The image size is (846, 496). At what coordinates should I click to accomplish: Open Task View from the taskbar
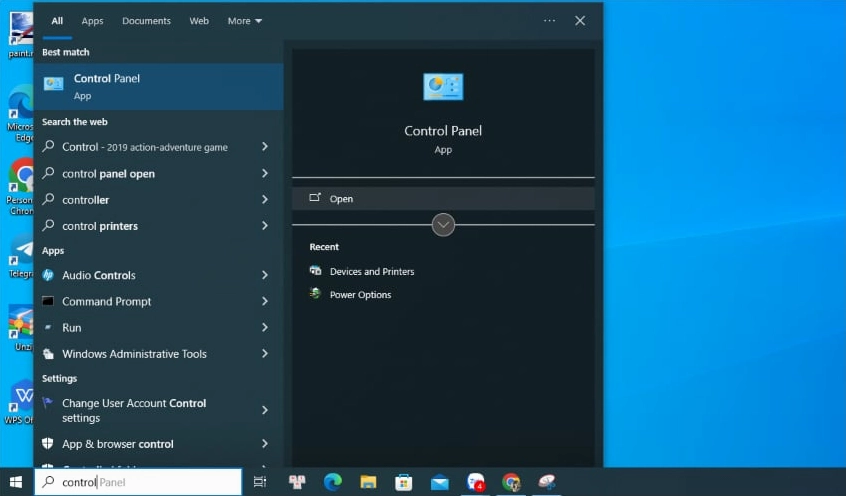260,482
